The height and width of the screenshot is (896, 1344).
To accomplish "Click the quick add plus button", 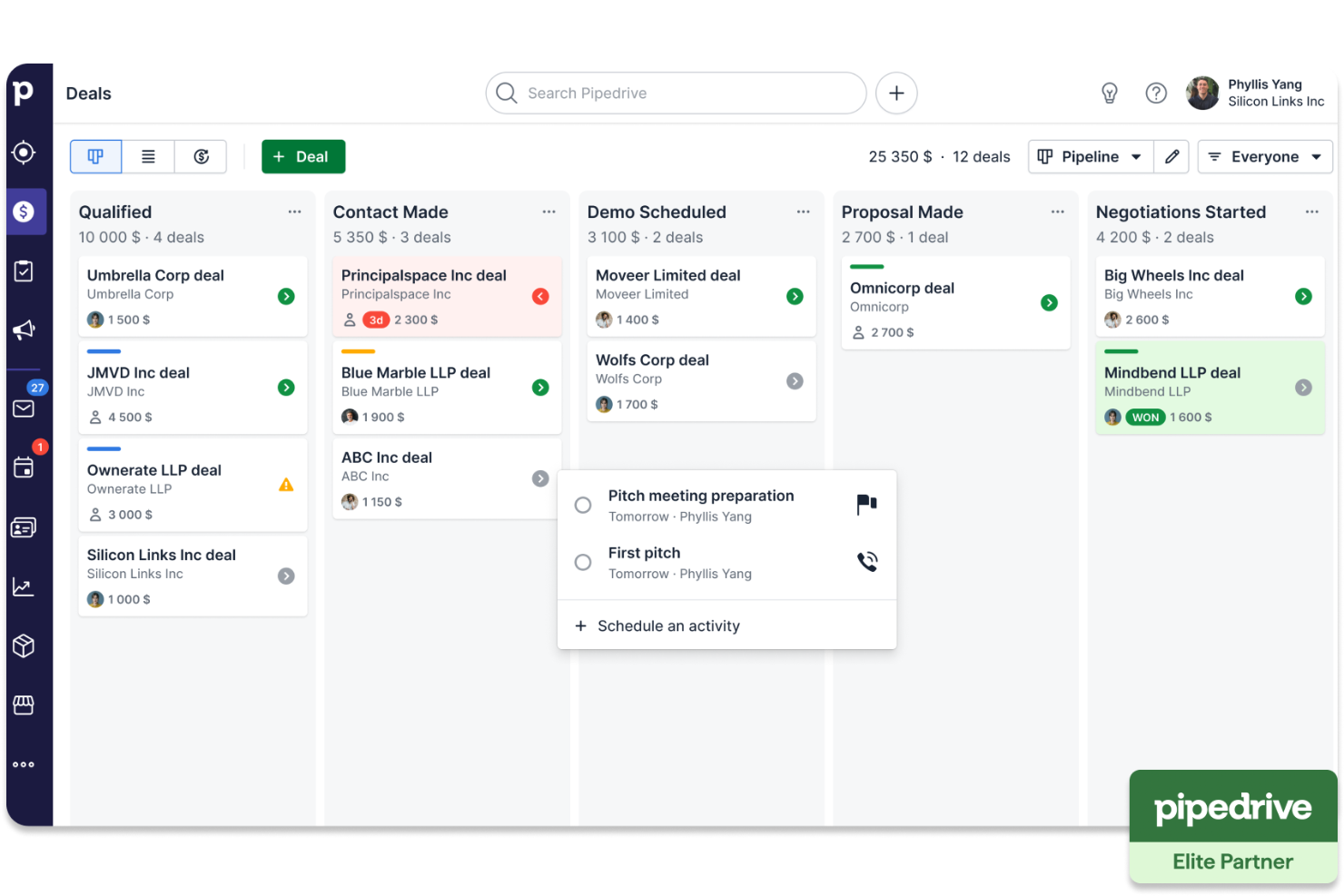I will coord(896,93).
